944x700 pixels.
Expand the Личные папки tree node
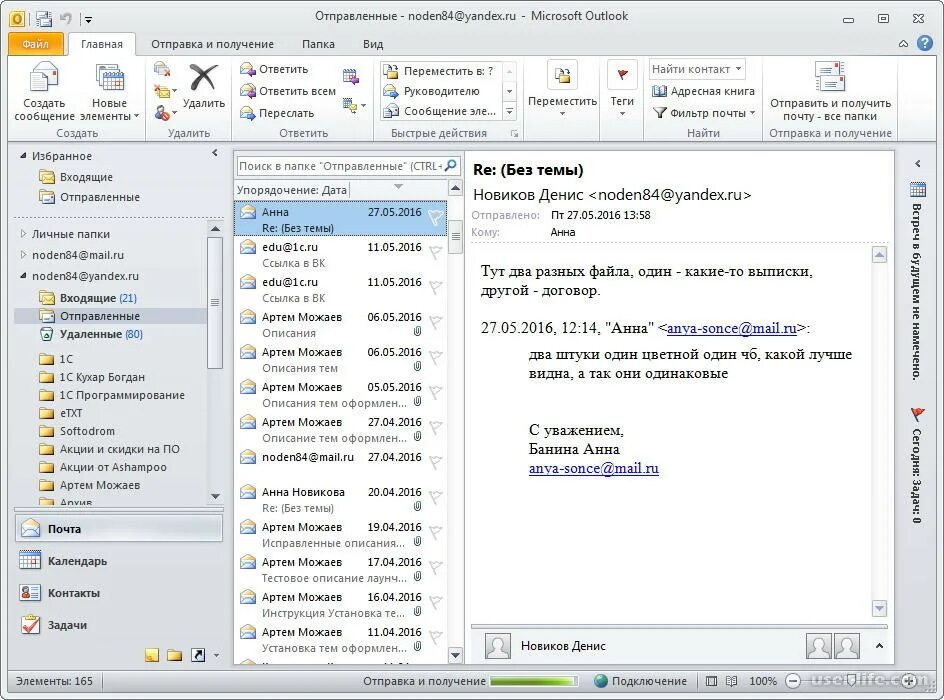[23, 234]
